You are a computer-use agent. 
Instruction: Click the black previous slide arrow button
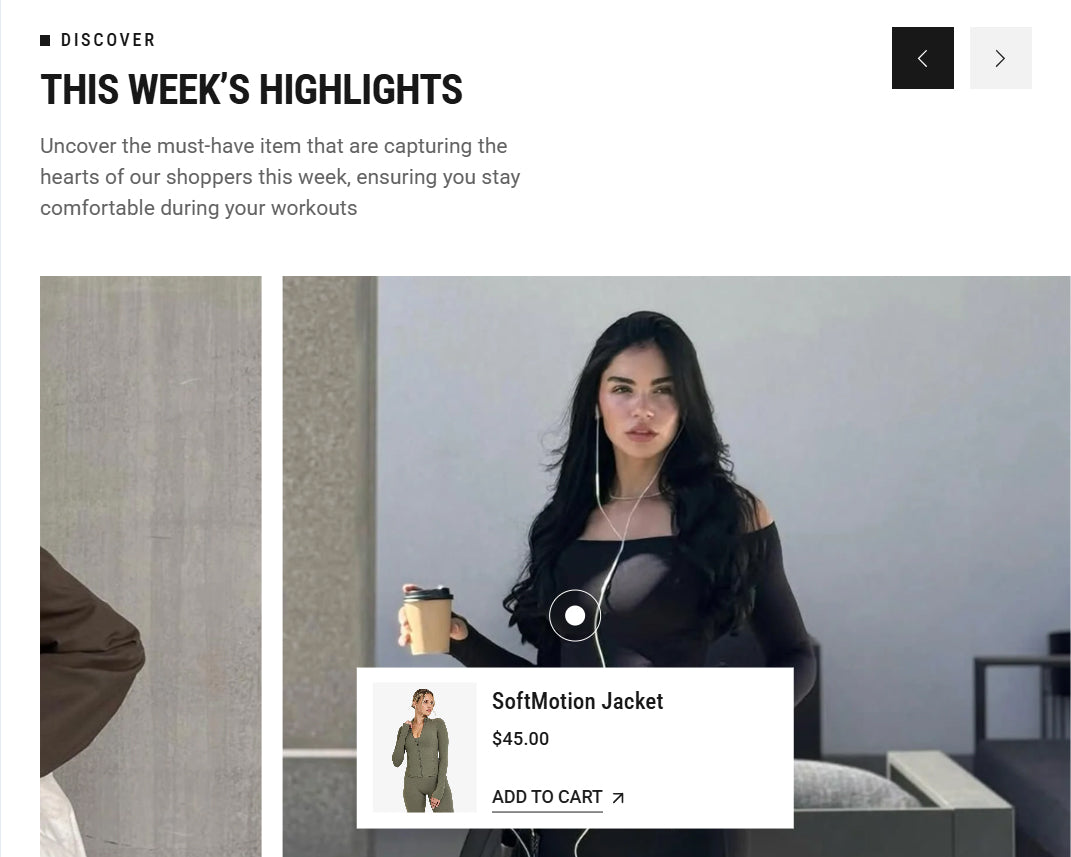(922, 58)
